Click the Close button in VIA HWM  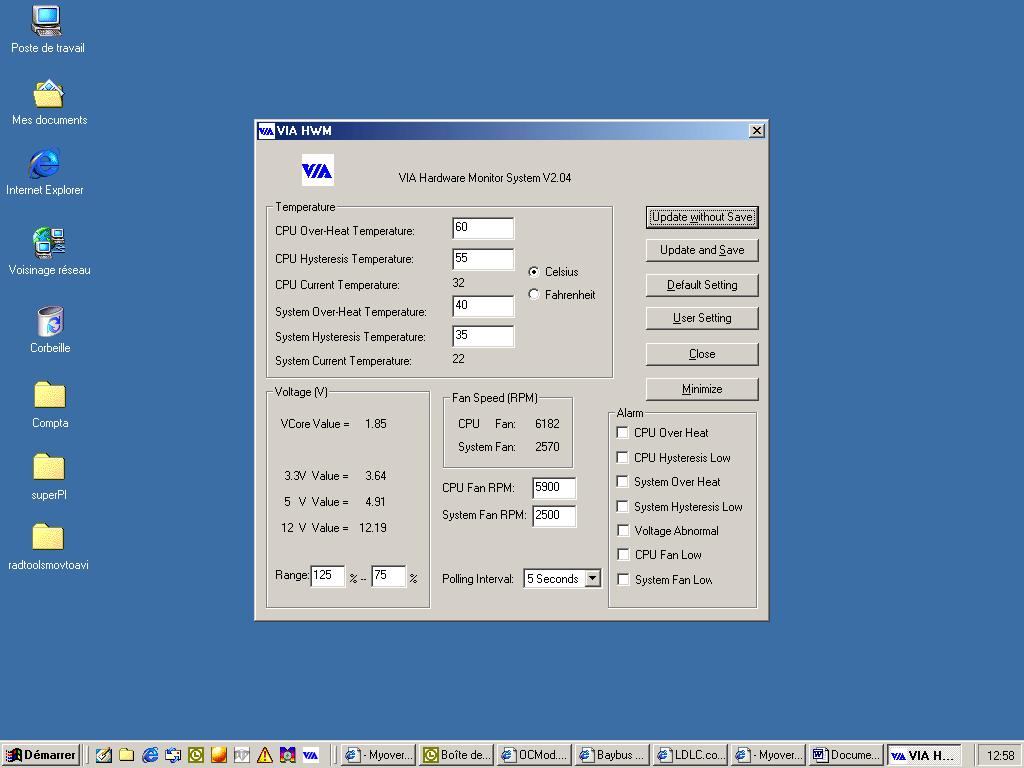click(x=702, y=354)
